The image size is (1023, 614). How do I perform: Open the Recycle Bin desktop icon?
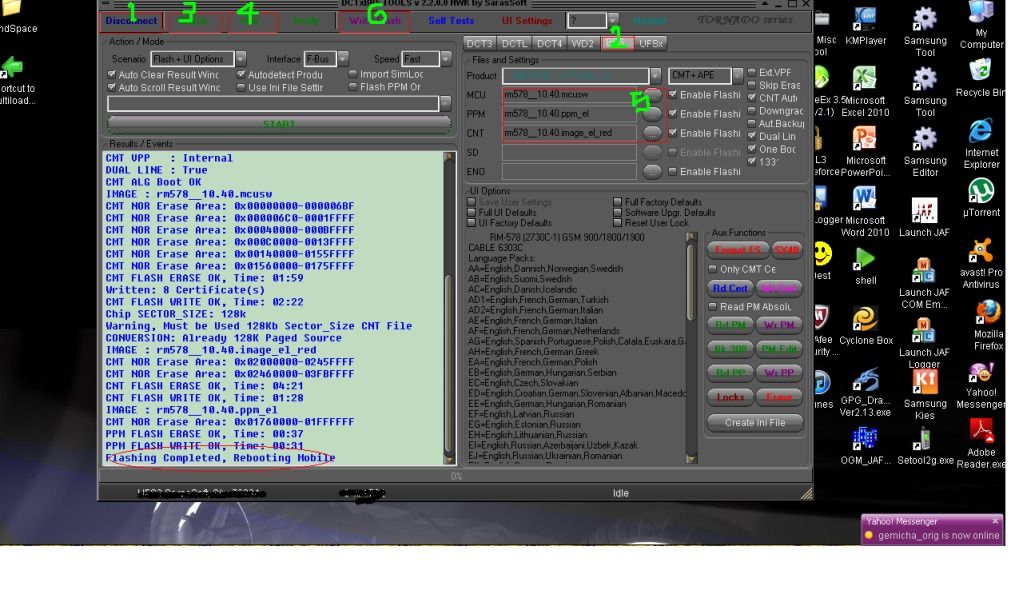981,78
